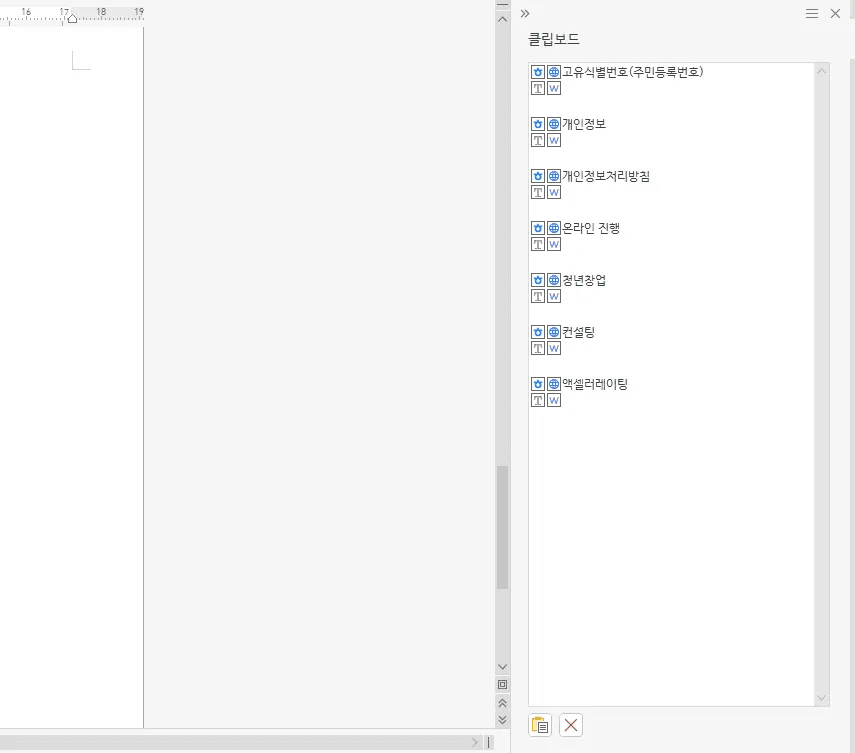Delete all clipboard items with the red X
Viewport: 855px width, 753px height.
[571, 725]
